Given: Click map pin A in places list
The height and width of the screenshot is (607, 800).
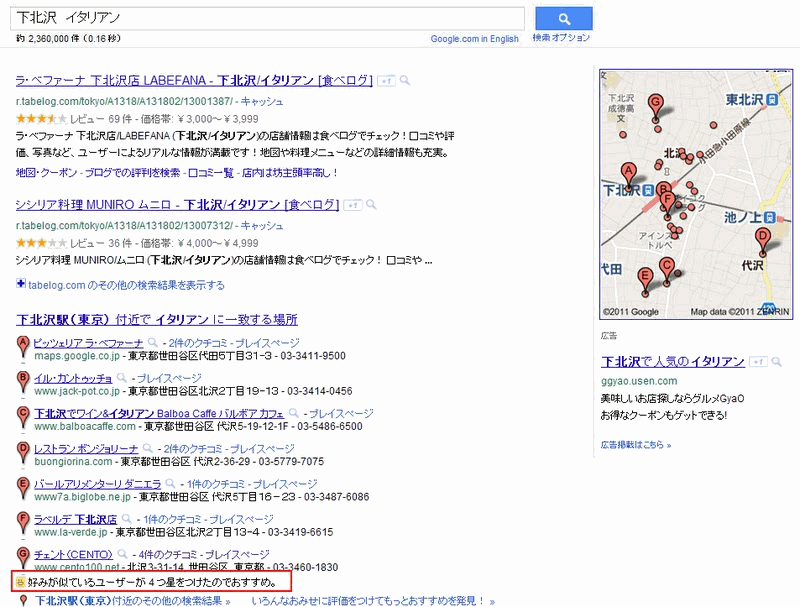Looking at the screenshot, I should [22, 346].
